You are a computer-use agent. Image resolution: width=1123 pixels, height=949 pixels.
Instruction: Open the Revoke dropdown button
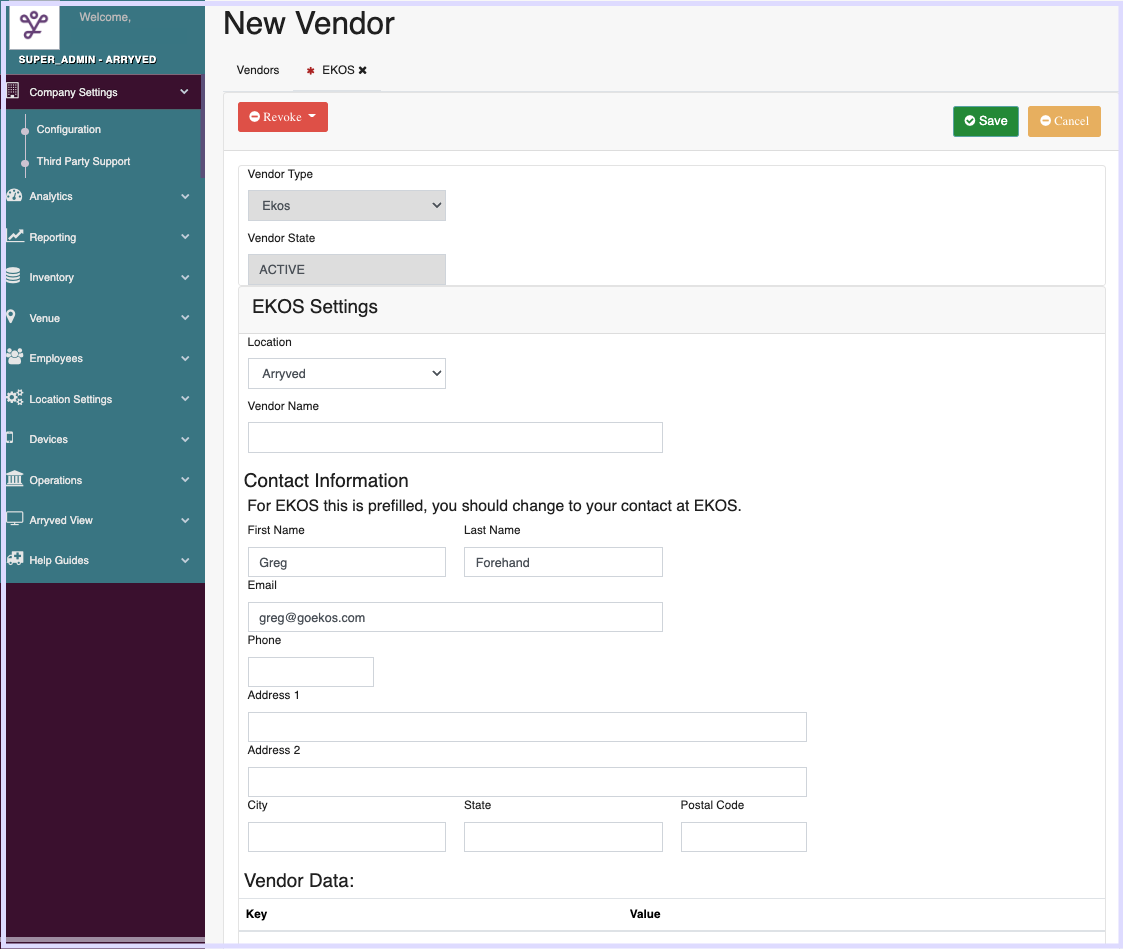(283, 117)
